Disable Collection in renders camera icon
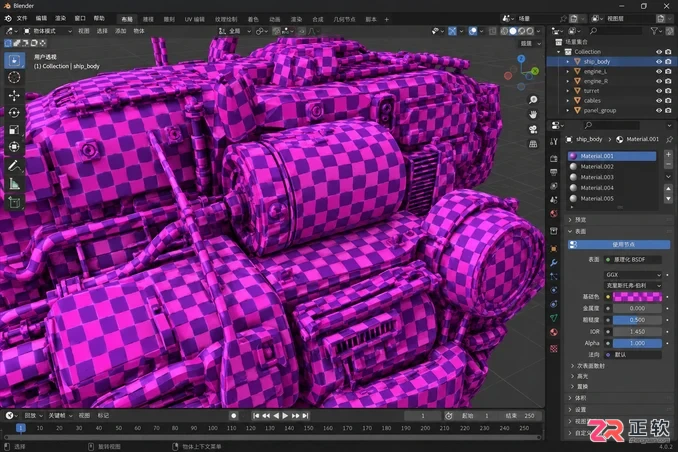This screenshot has height=452, width=678. [x=668, y=51]
